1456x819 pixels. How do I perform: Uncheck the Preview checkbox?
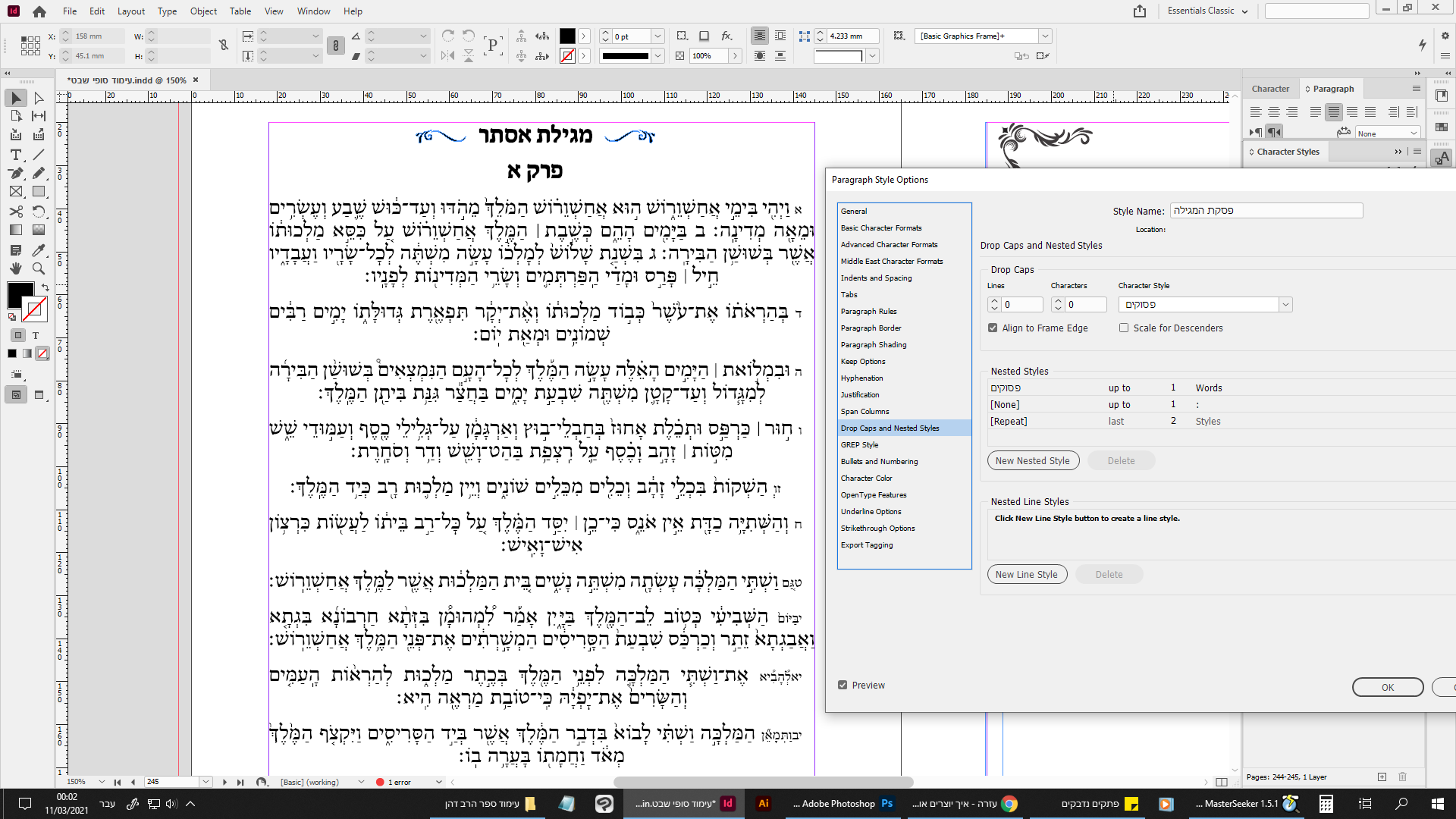pyautogui.click(x=843, y=685)
